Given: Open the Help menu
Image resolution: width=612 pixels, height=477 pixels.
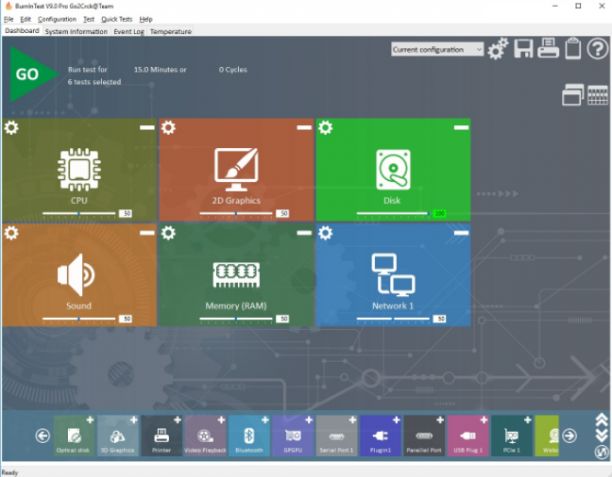Looking at the screenshot, I should tap(146, 19).
